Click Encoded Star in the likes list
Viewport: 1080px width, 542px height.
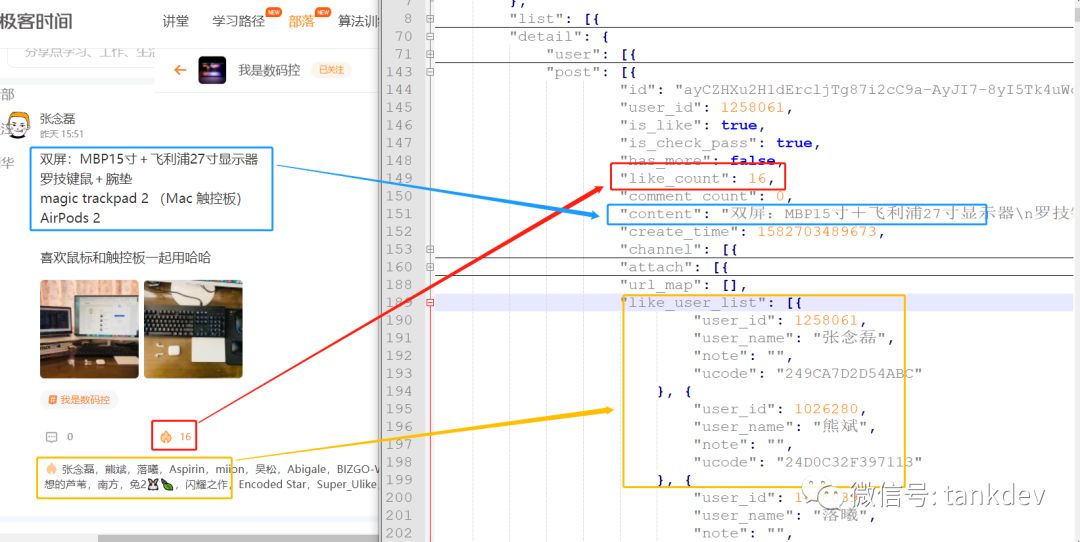point(273,485)
